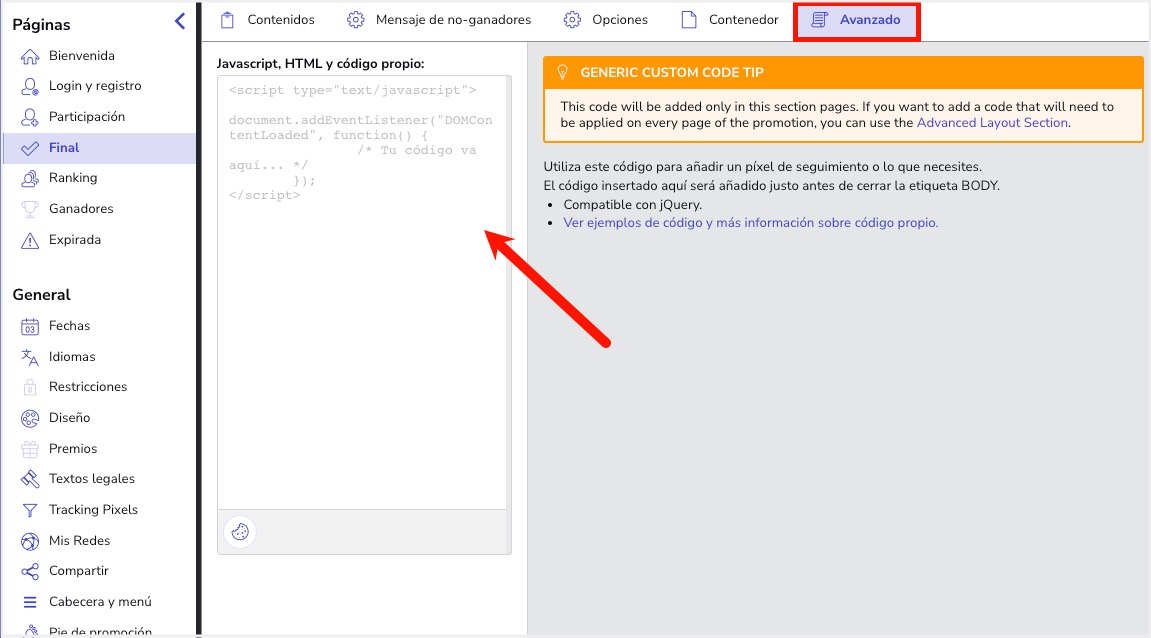Select the Avanzado tab

(x=857, y=21)
